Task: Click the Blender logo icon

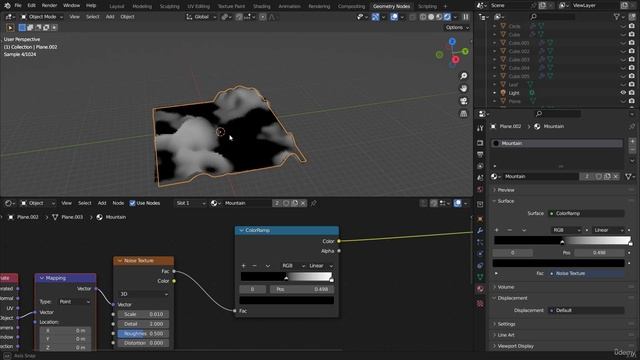Action: (7, 6)
